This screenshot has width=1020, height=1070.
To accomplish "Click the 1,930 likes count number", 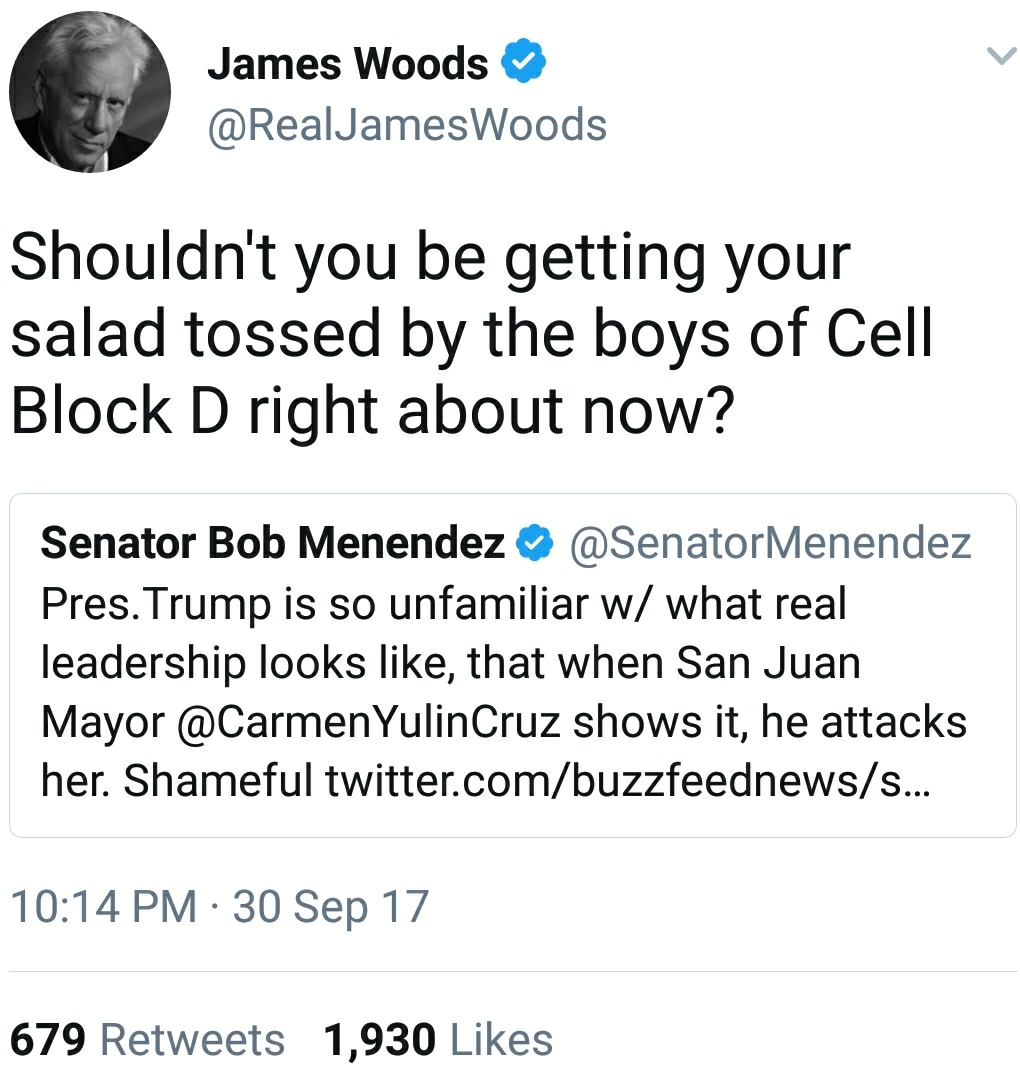I will click(x=380, y=1039).
